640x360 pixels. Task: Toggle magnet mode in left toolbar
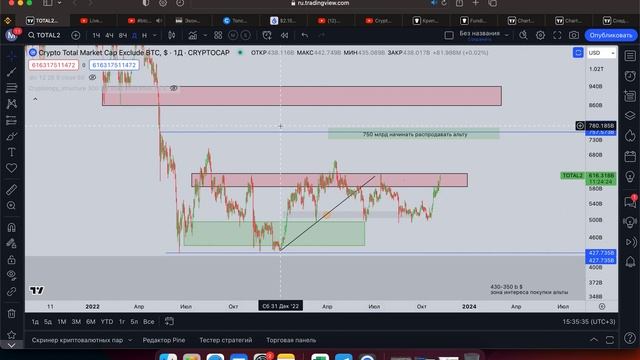coord(11,227)
